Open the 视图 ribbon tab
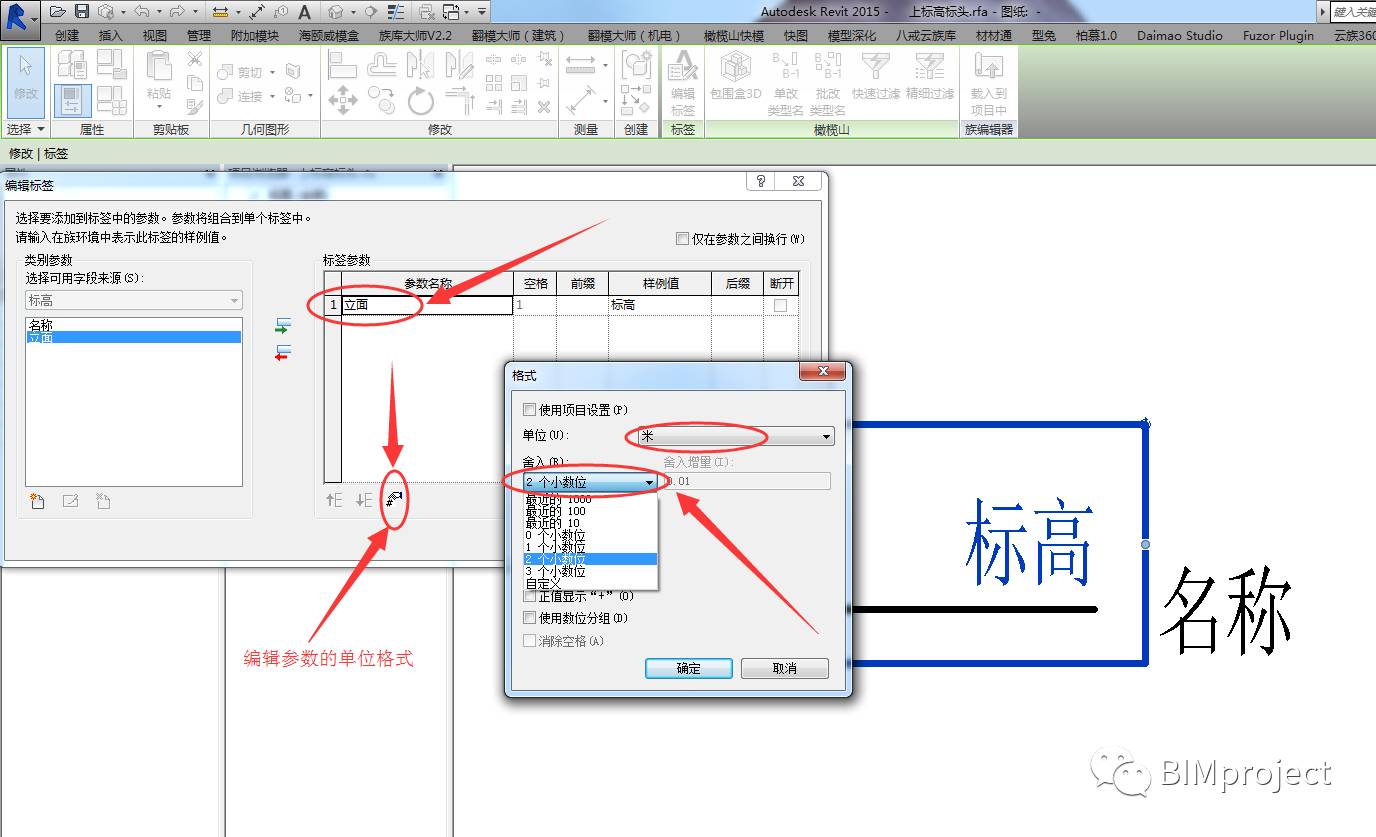 coord(155,35)
